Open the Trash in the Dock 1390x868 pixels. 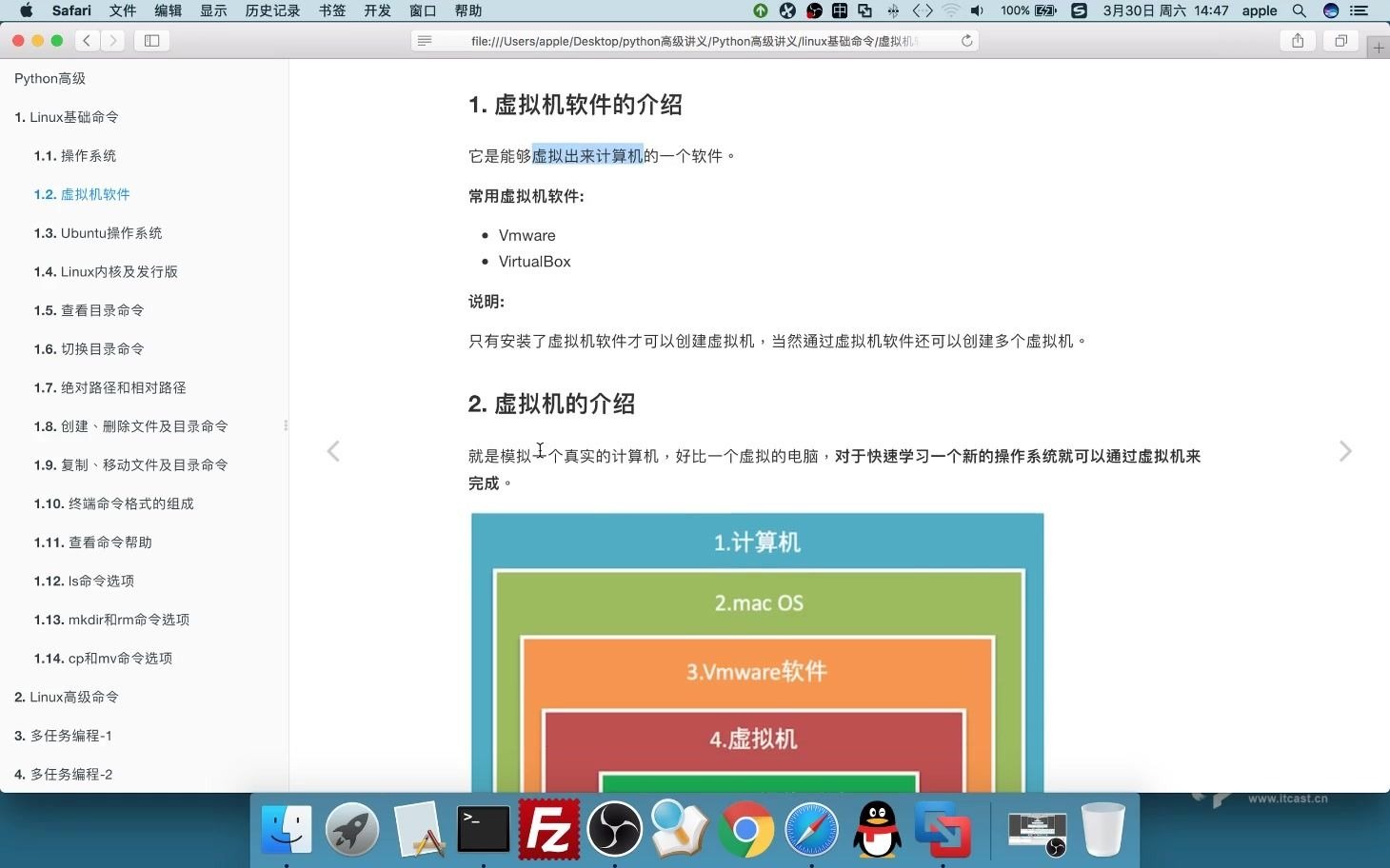click(x=1102, y=830)
